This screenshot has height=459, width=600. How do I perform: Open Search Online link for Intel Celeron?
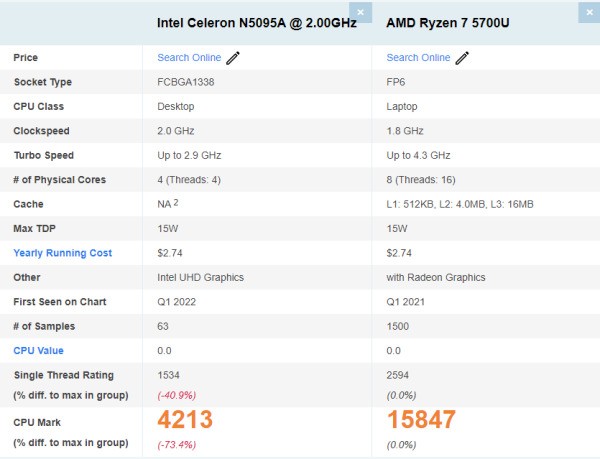coord(189,57)
